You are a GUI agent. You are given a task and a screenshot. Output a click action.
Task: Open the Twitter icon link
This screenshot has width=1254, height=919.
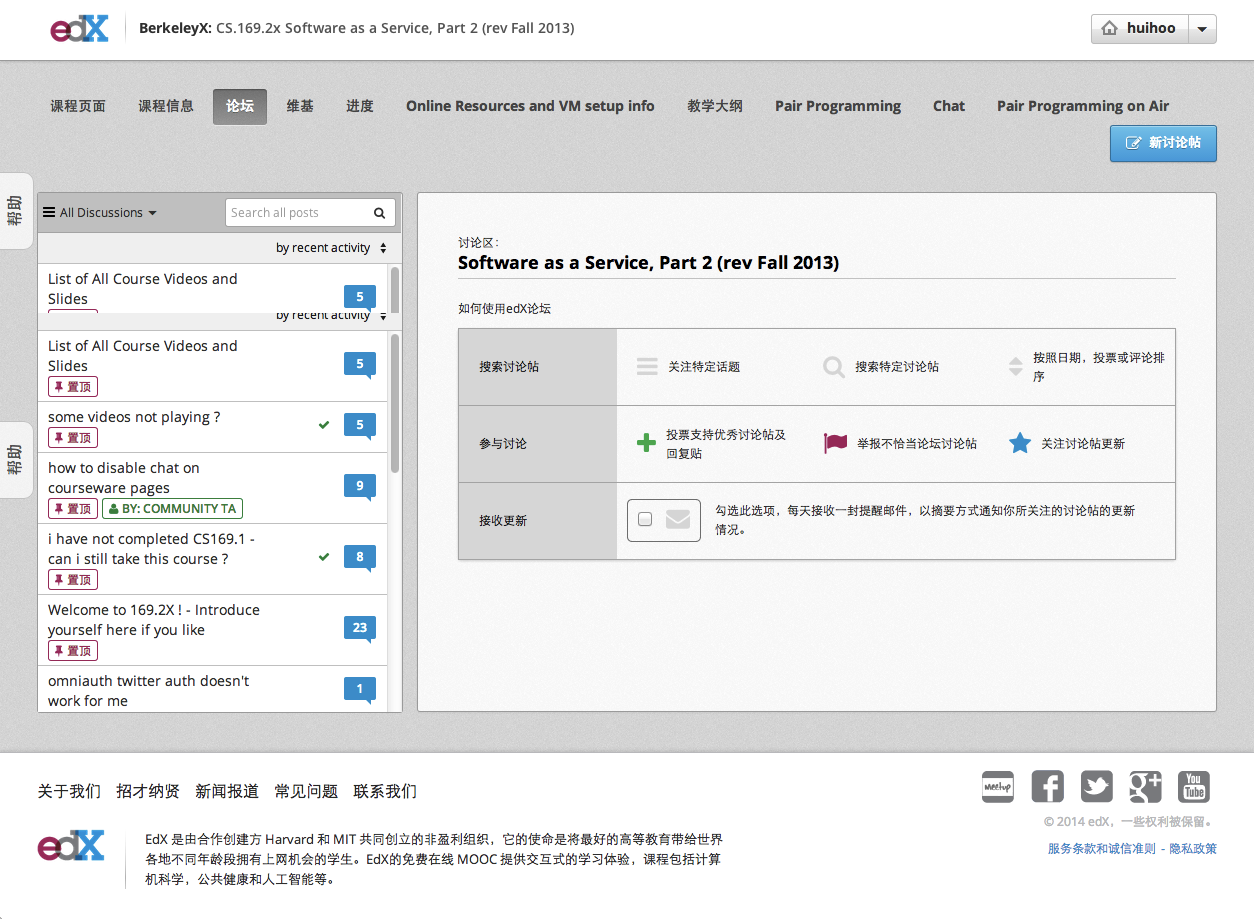coord(1096,786)
